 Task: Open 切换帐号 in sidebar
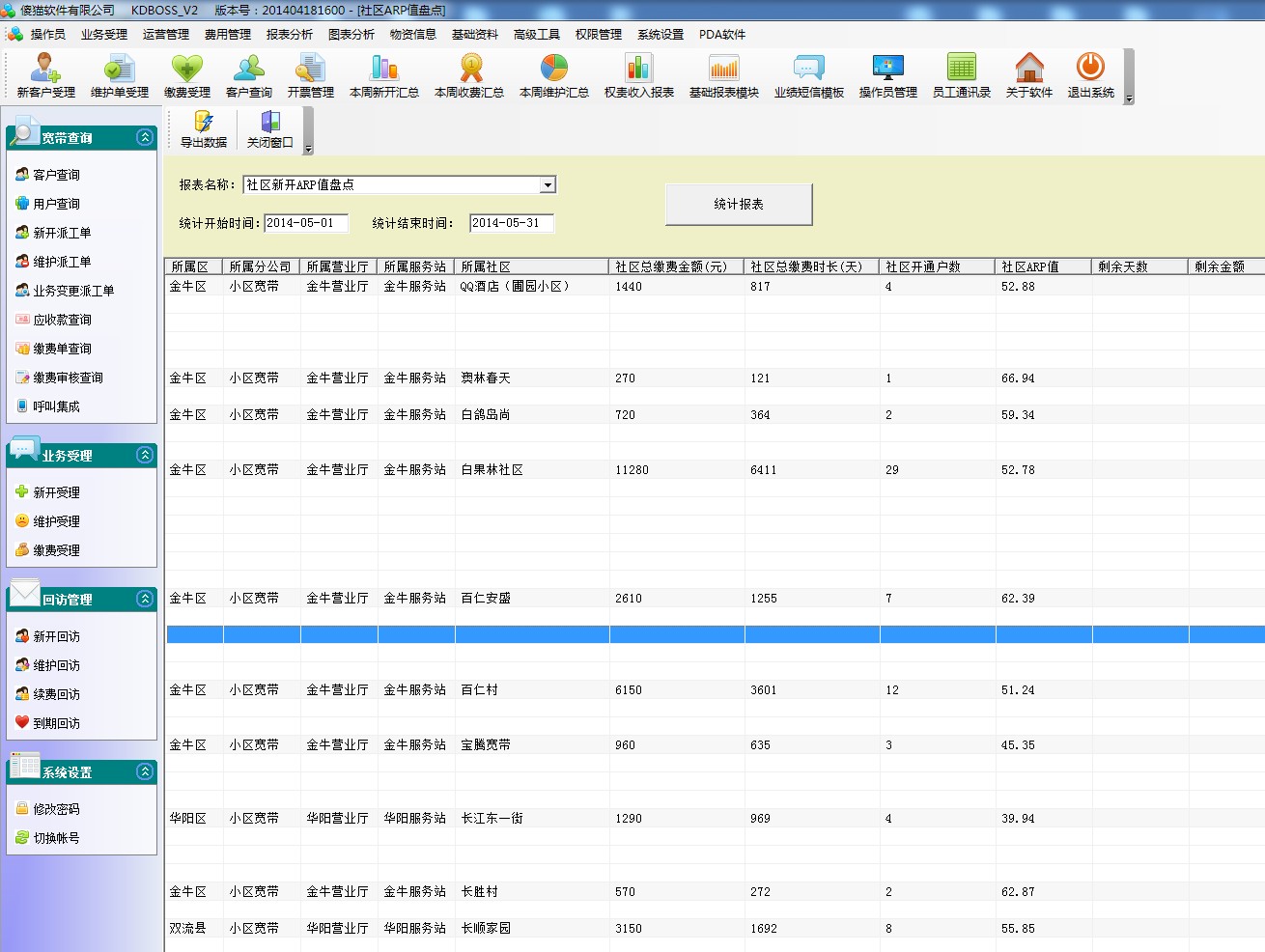(48, 838)
